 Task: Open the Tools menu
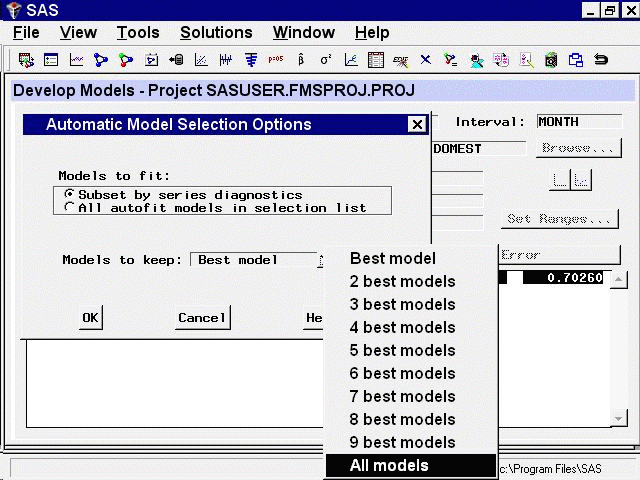[x=137, y=33]
